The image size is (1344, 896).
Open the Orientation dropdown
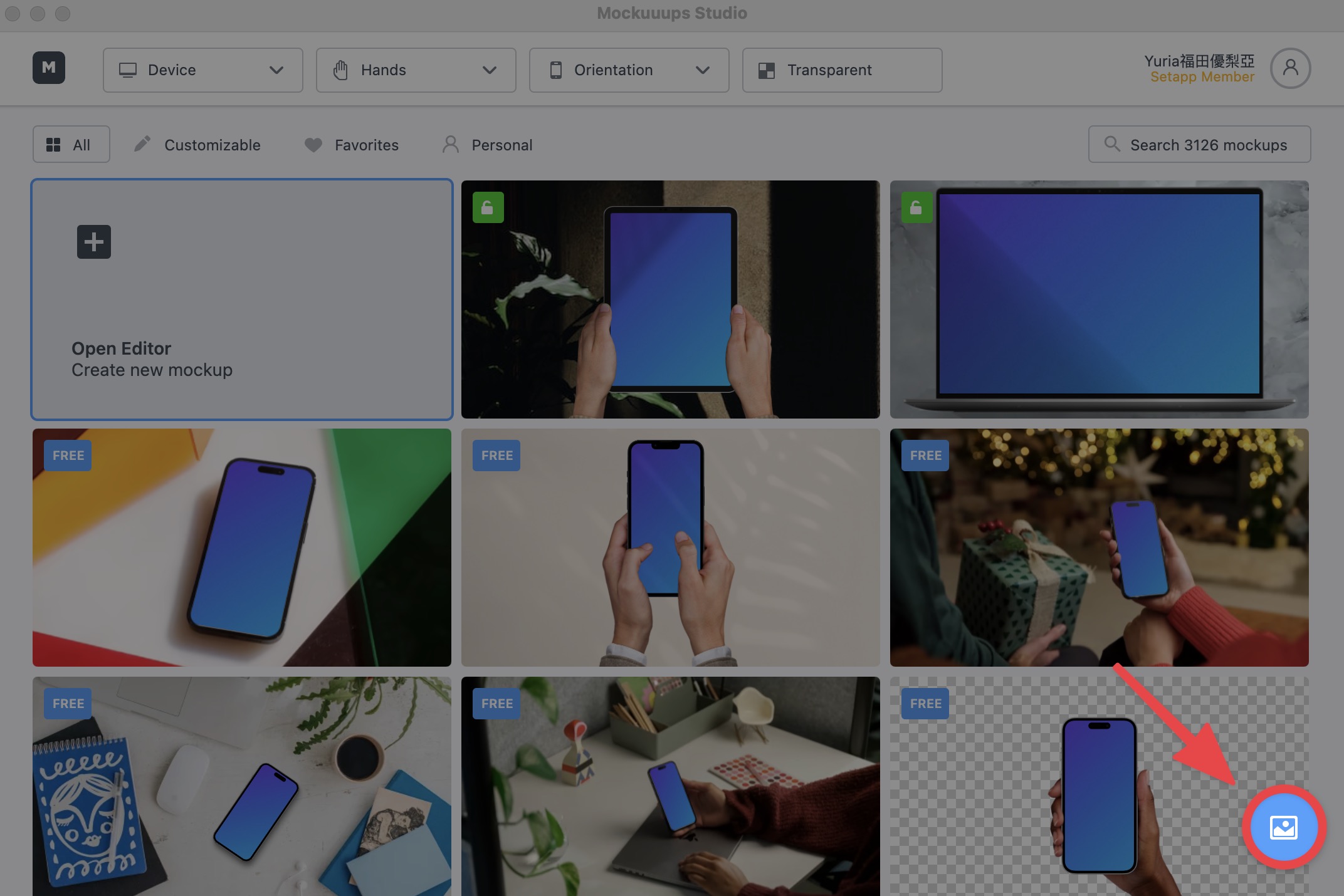[x=629, y=70]
